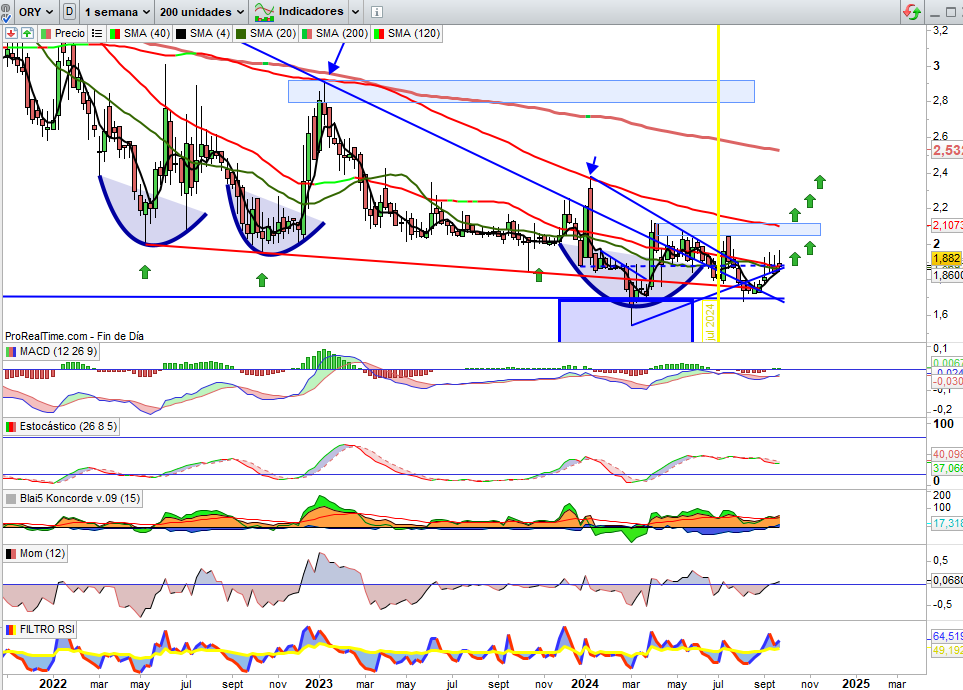The image size is (963, 690).
Task: Click the red-green refresh arrows icon
Action: pyautogui.click(x=912, y=12)
